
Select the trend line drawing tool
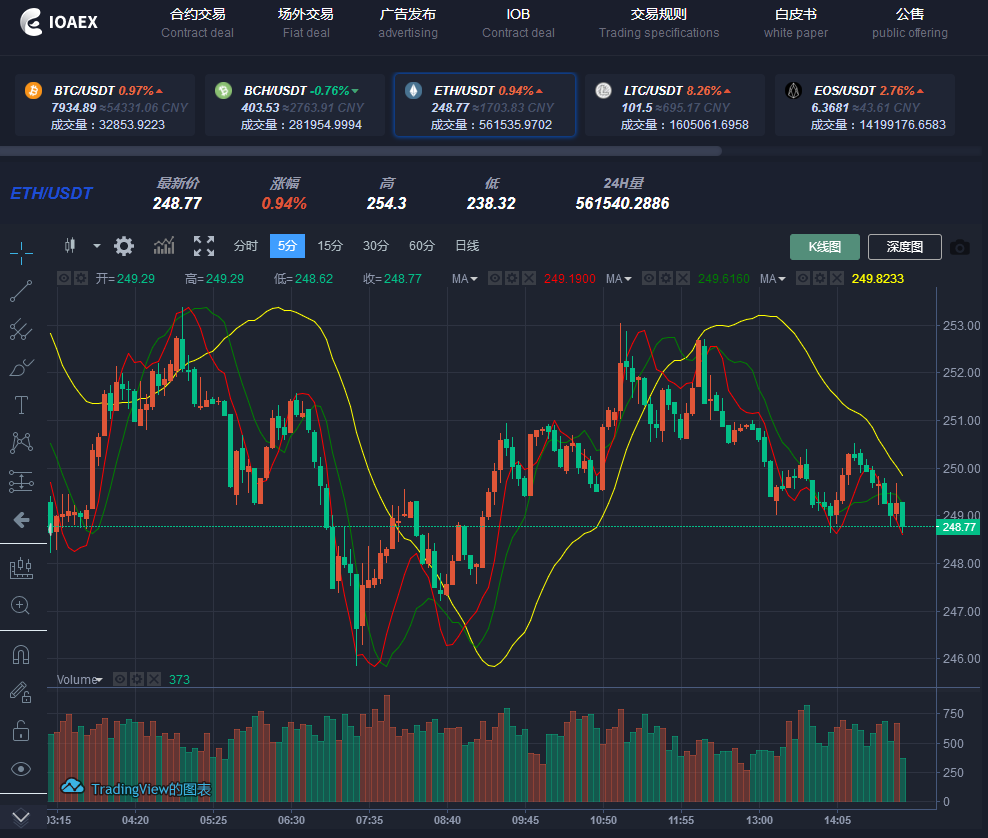click(21, 291)
